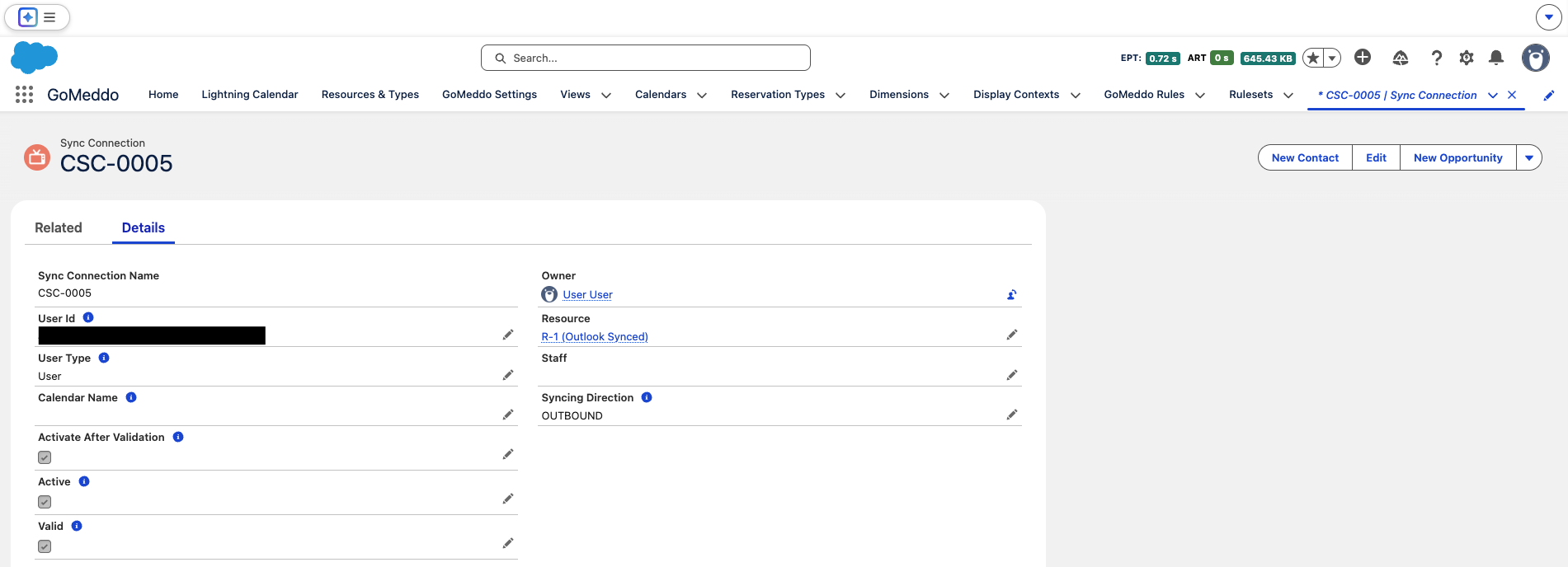Show Activate After Validation info icon

[x=178, y=437]
